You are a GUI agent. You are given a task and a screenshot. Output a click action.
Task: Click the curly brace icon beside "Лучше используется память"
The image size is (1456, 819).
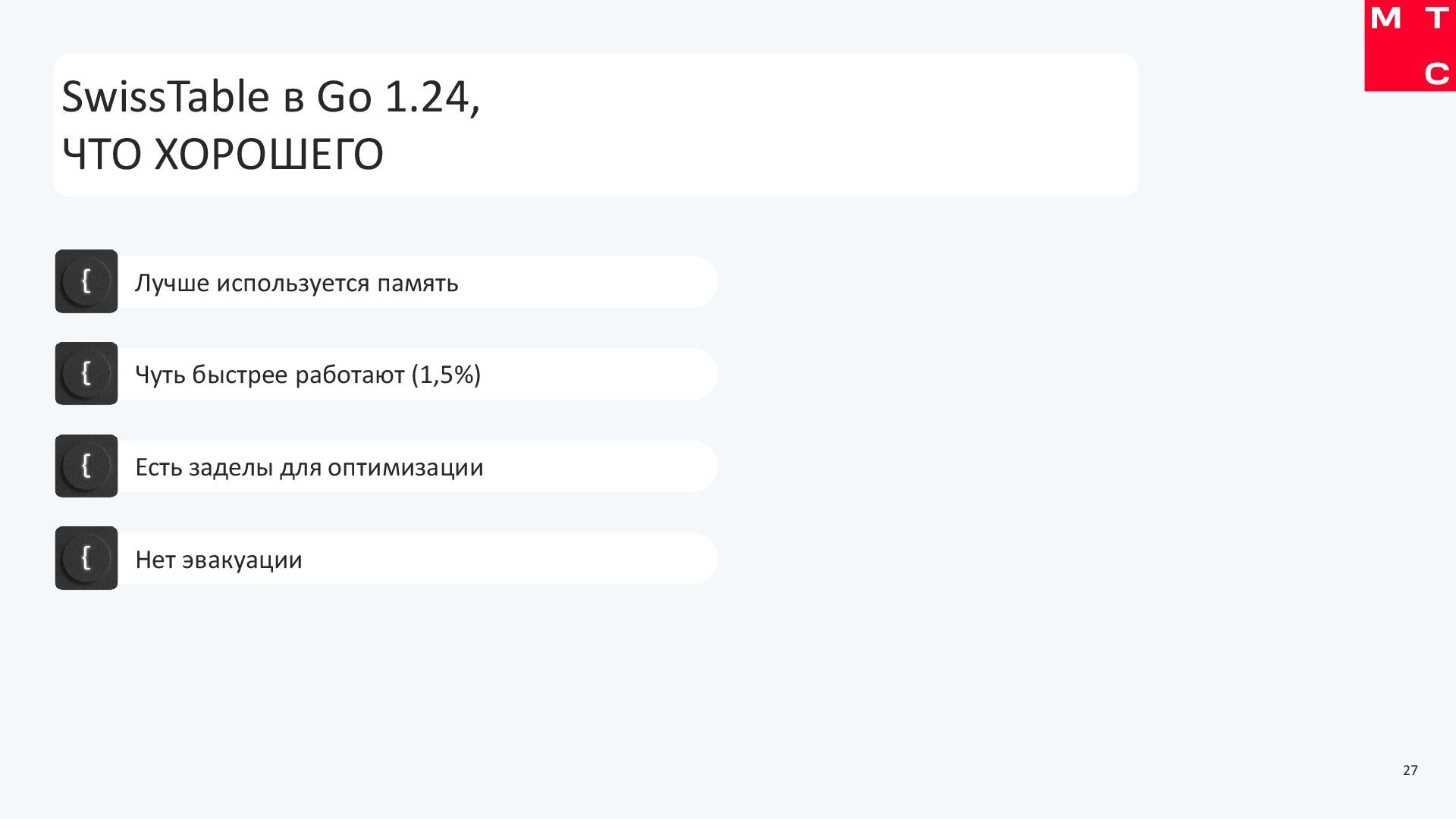86,281
